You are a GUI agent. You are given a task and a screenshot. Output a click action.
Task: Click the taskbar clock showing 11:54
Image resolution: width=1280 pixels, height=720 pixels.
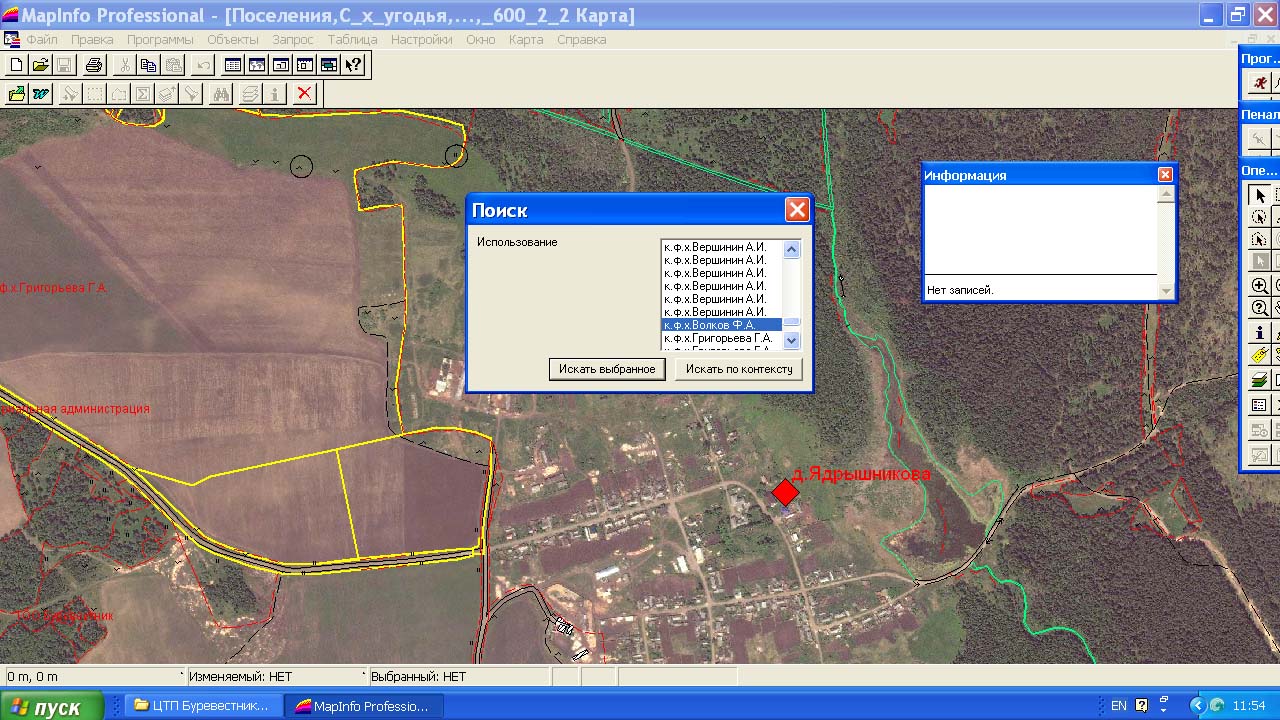tap(1249, 706)
